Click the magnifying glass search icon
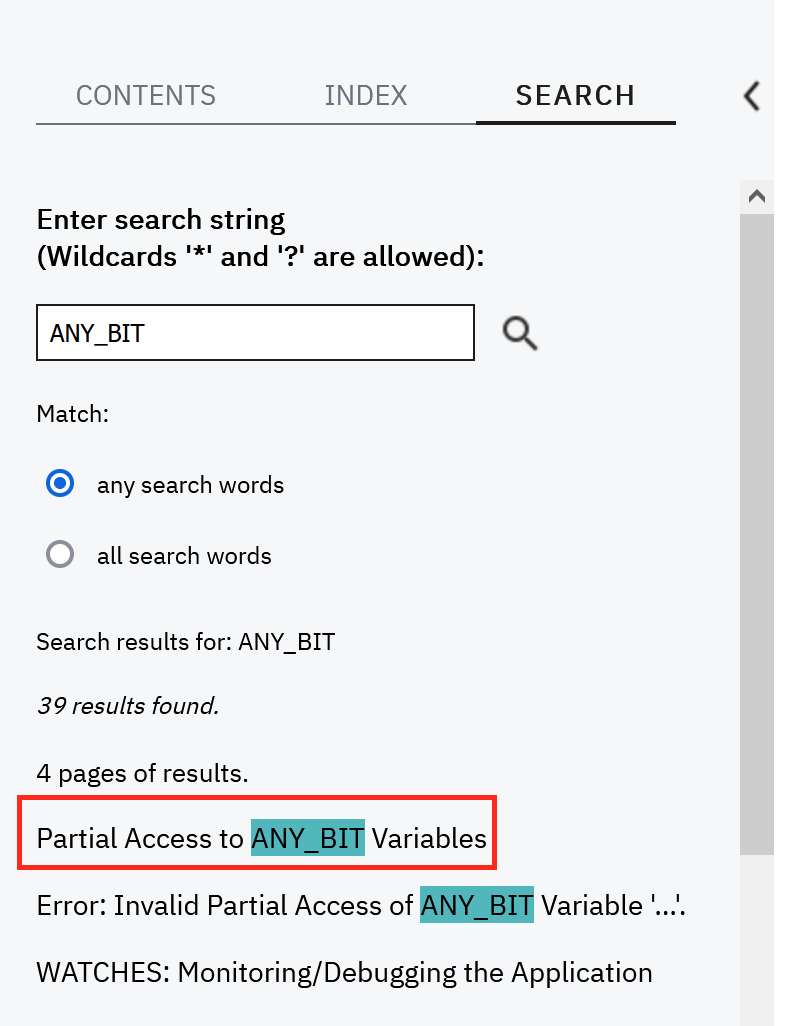 (x=520, y=334)
